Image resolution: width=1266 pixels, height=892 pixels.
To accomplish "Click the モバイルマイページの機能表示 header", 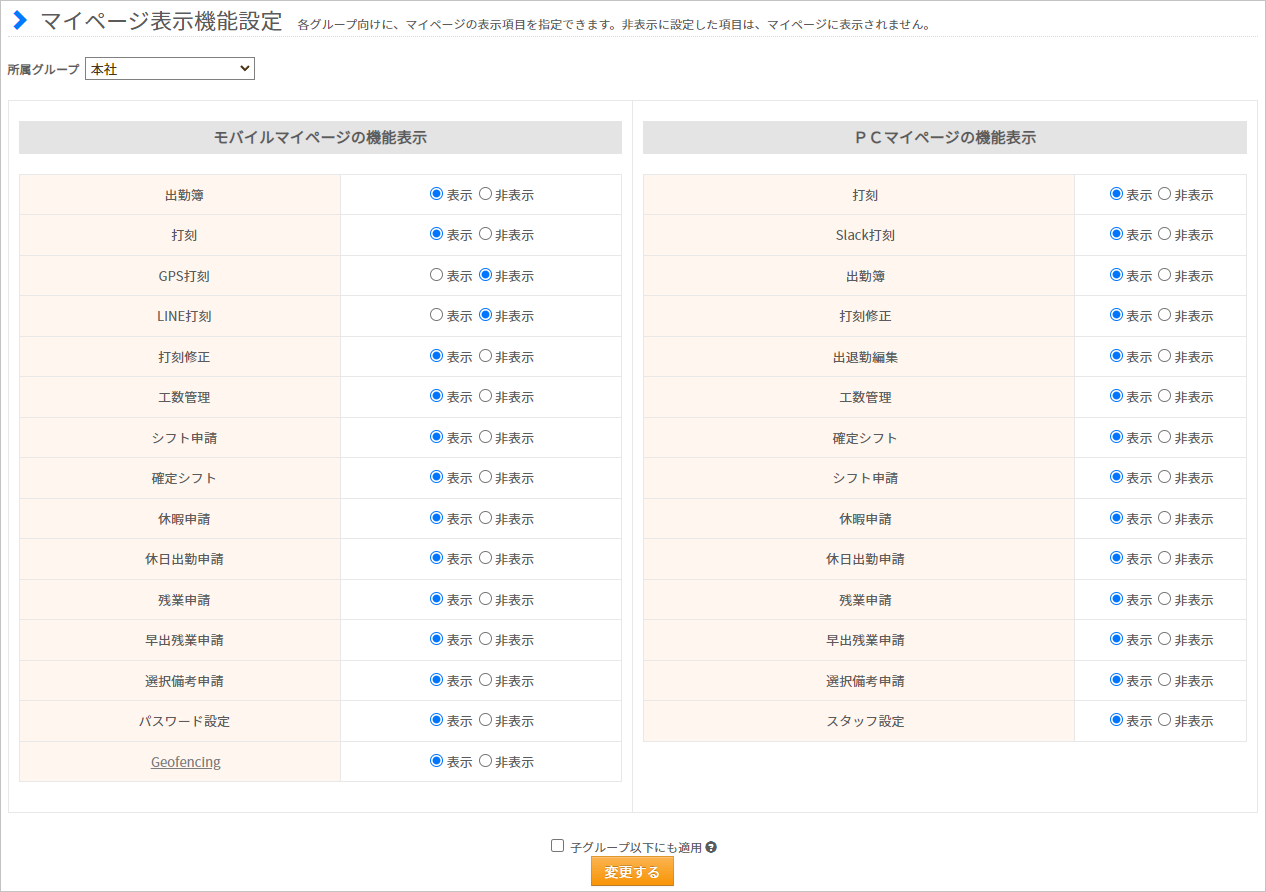I will (320, 138).
